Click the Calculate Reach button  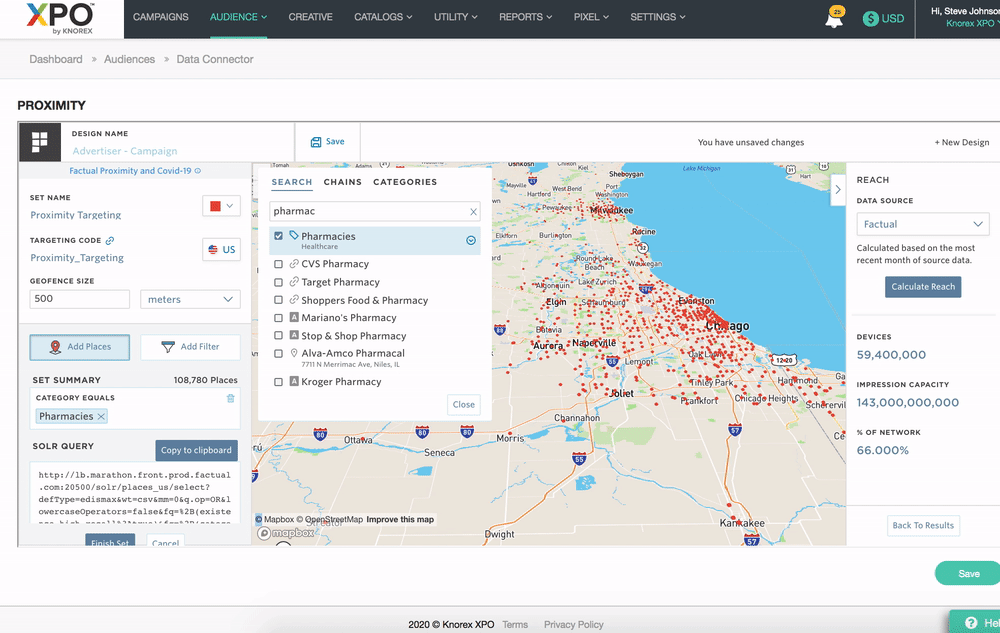[923, 287]
